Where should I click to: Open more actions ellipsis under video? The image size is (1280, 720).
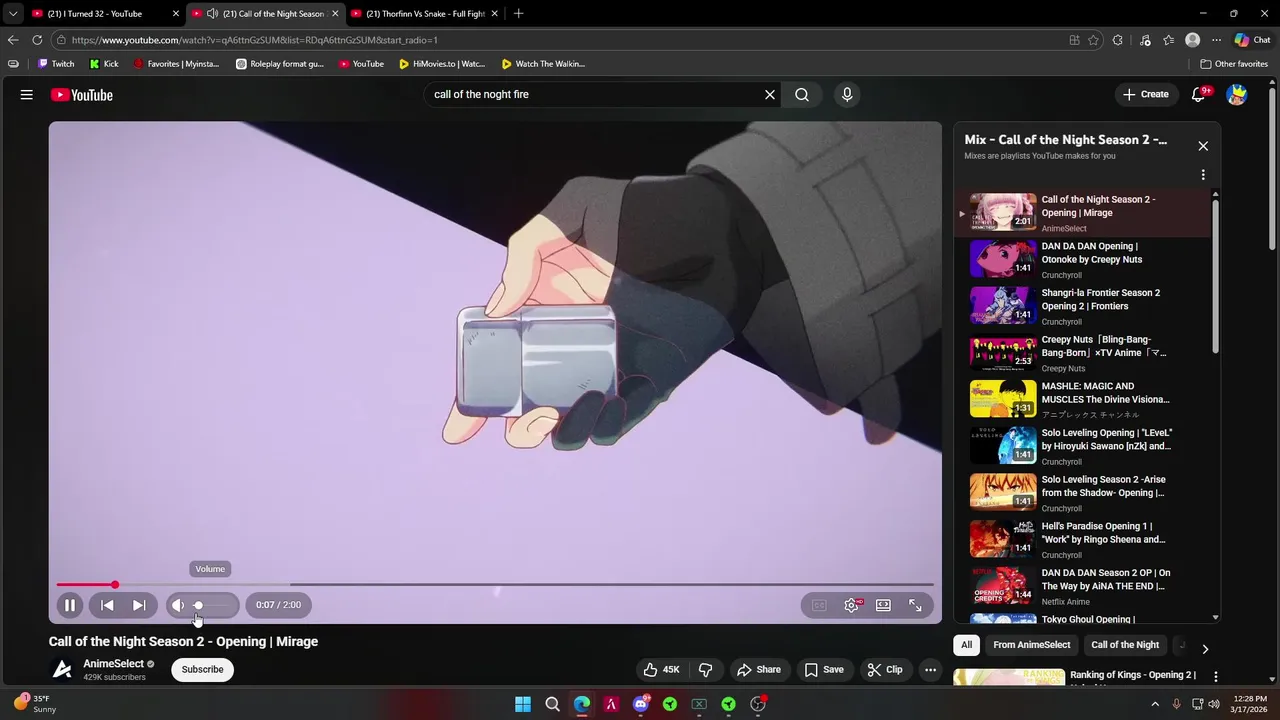pos(930,670)
